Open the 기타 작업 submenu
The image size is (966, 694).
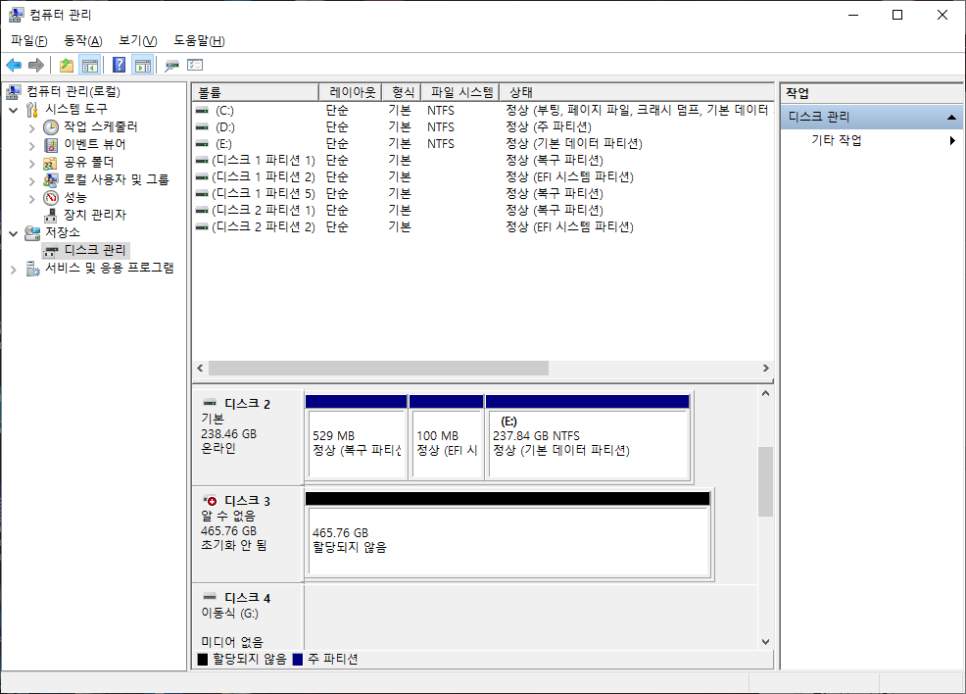point(871,140)
